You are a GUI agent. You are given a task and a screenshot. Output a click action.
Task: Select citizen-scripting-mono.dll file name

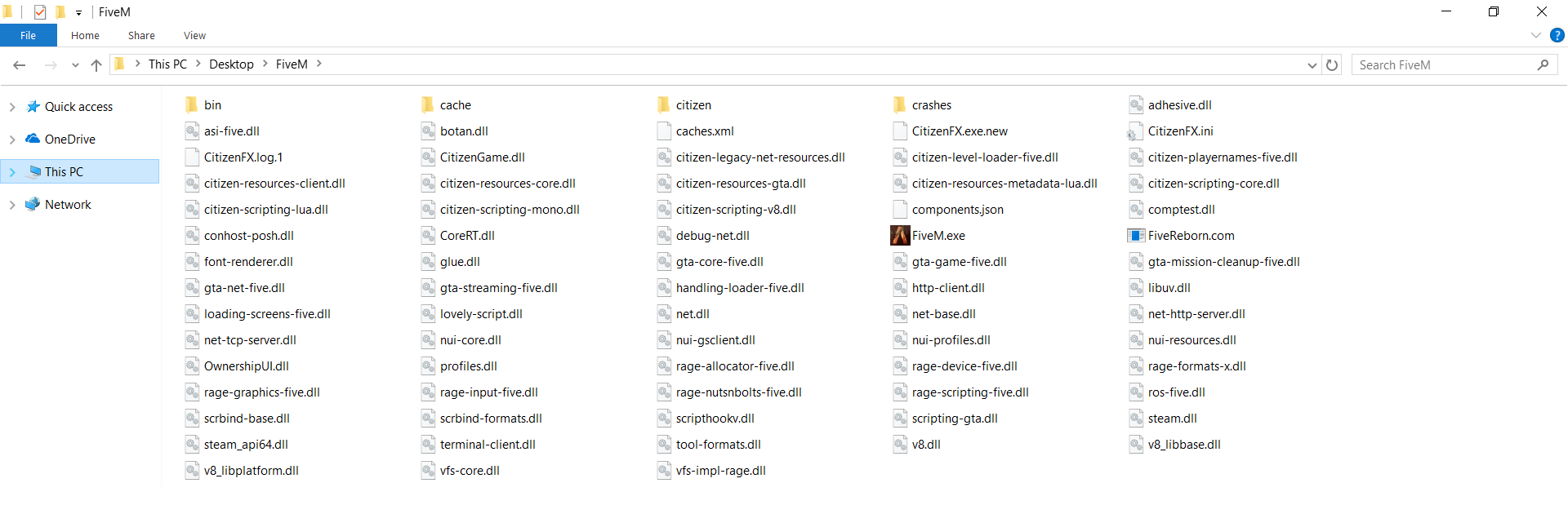click(x=510, y=210)
